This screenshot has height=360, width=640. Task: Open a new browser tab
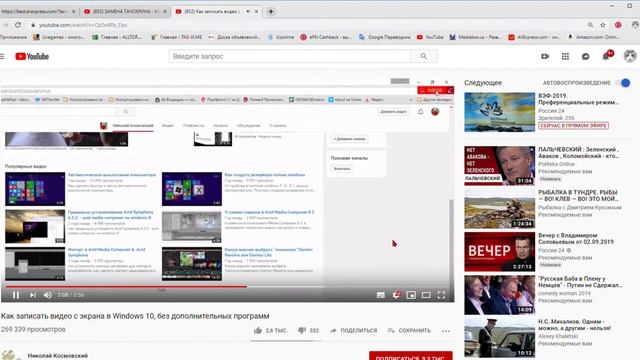point(271,11)
